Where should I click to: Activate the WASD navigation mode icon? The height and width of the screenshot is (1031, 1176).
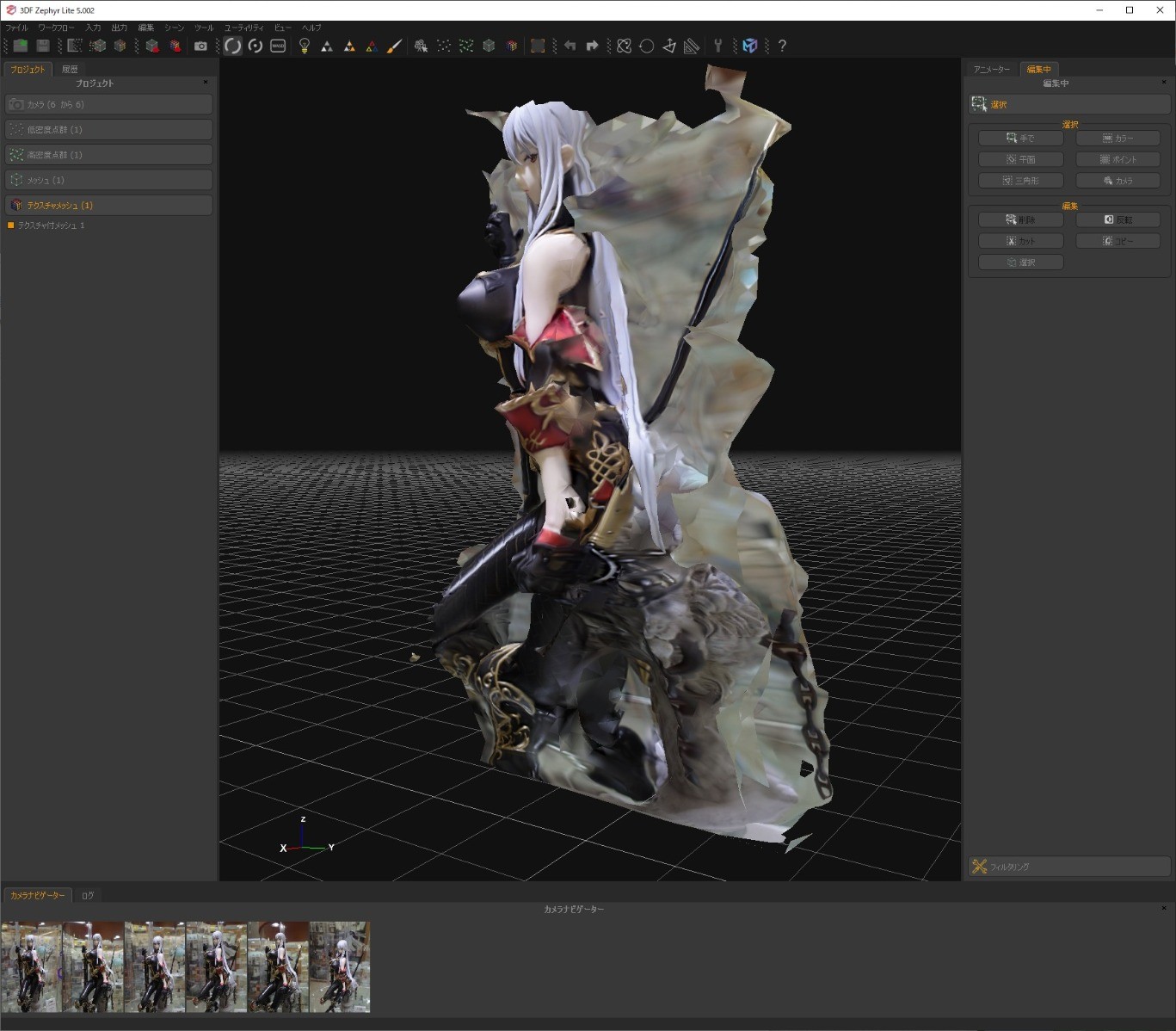click(278, 46)
